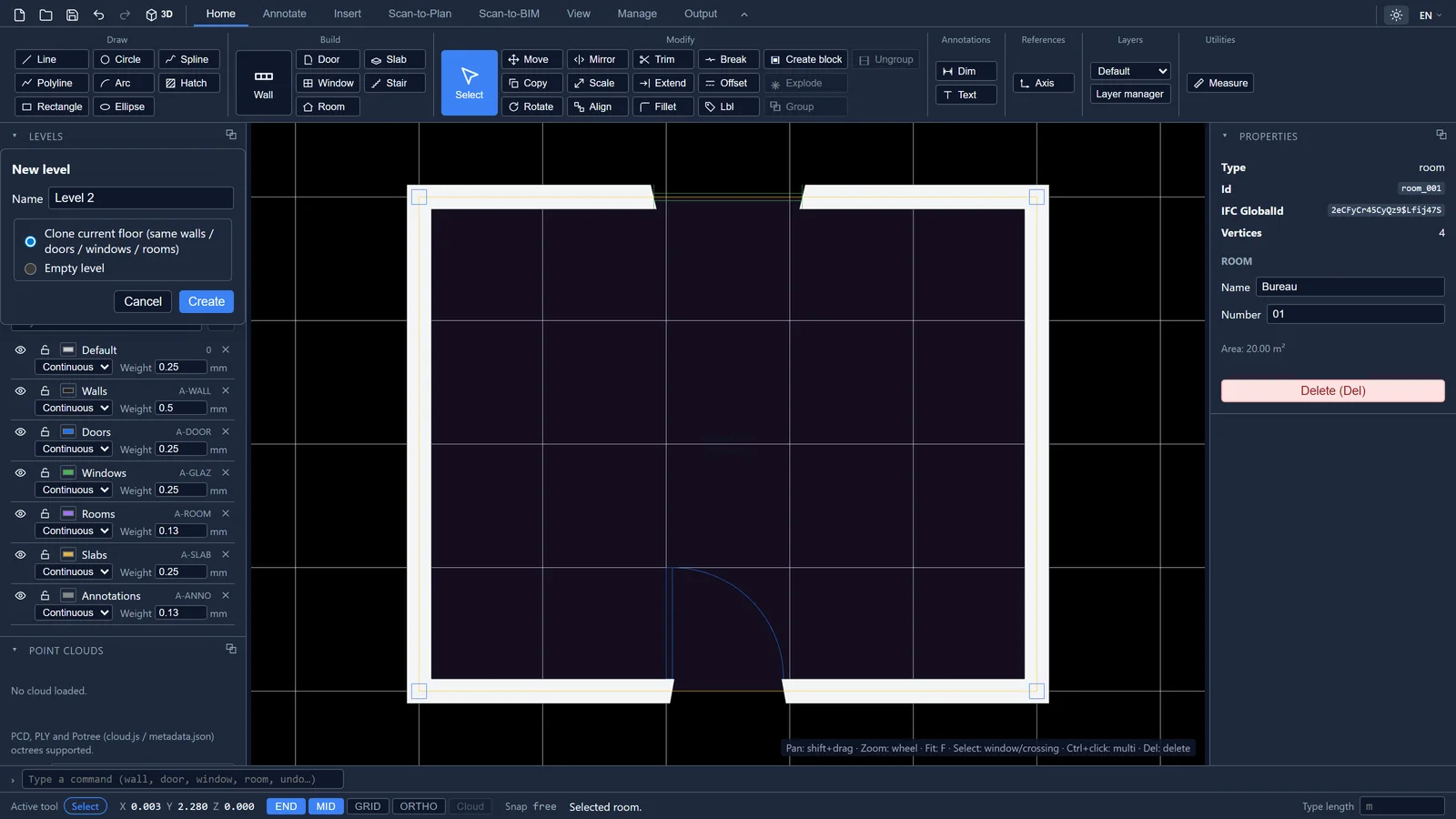
Task: Open Doors layer linetype dropdown
Action: [74, 449]
